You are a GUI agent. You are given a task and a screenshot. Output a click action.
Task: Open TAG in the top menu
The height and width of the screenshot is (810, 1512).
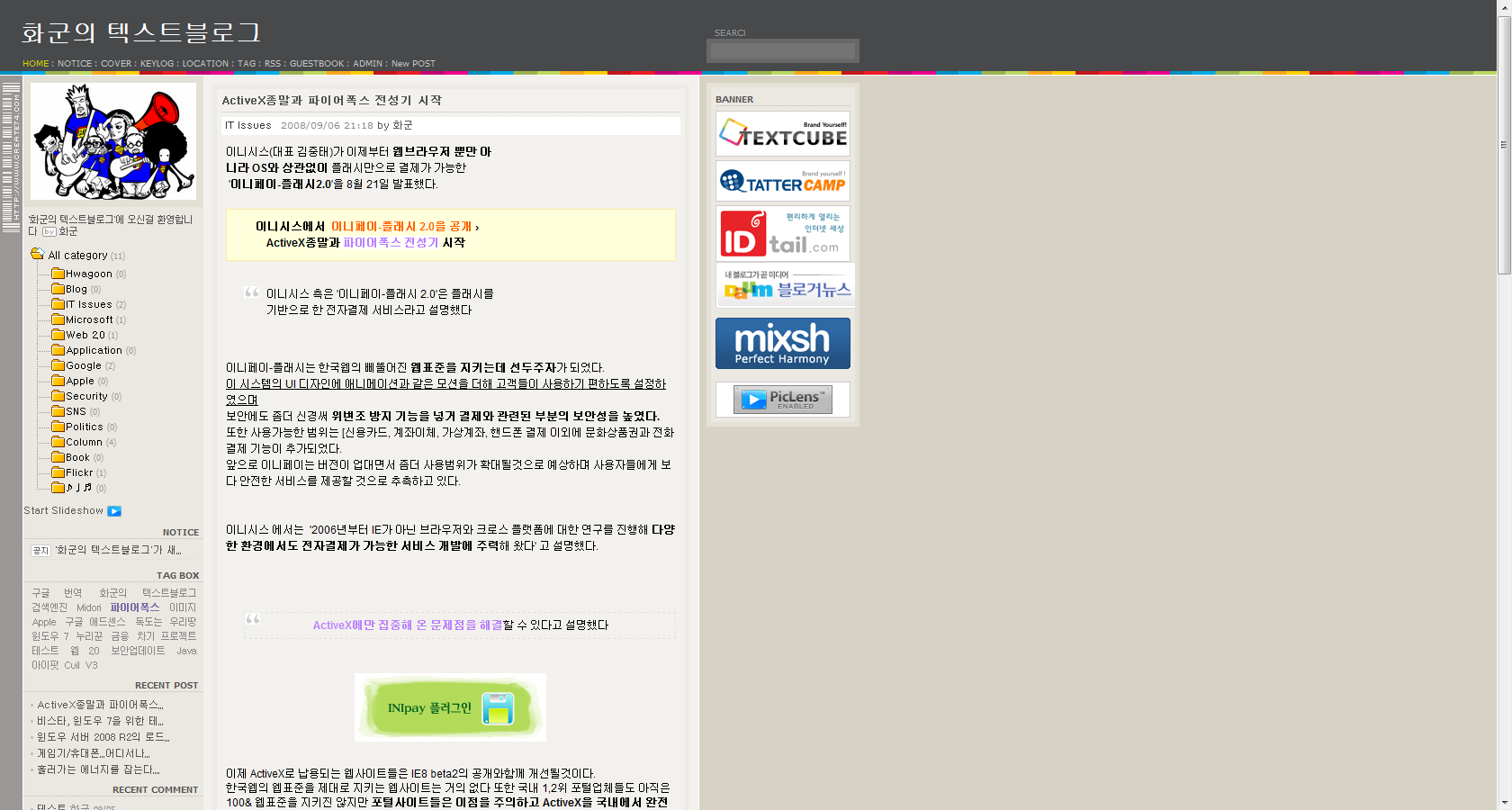coord(247,64)
